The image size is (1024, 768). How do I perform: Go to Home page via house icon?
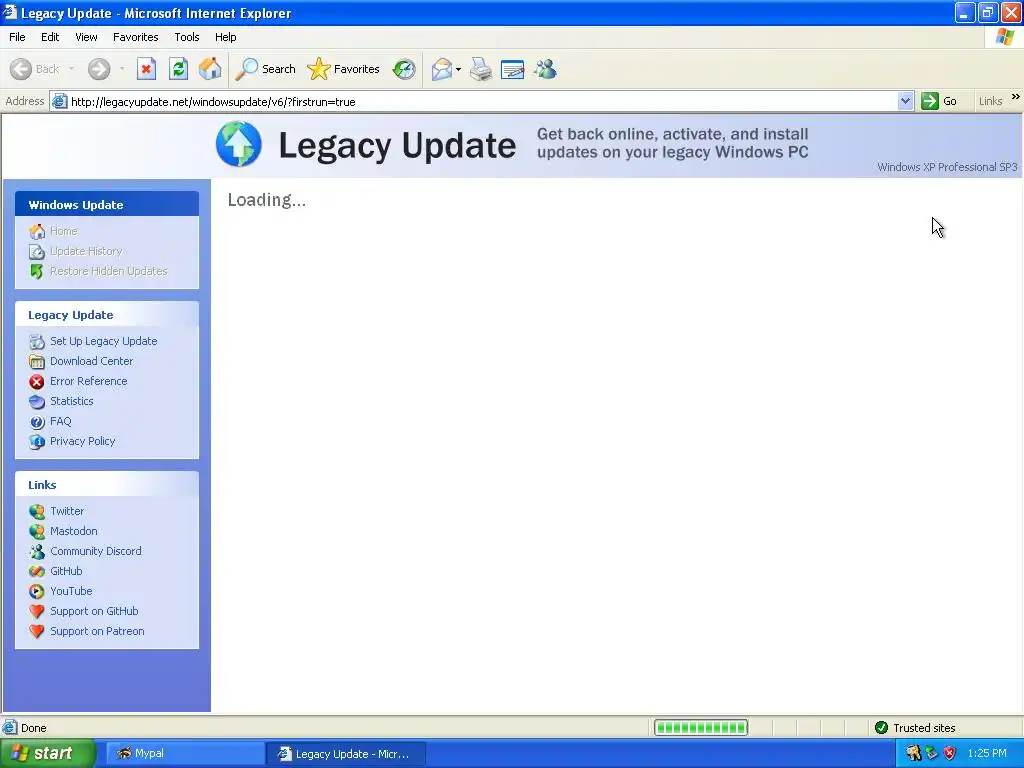210,69
